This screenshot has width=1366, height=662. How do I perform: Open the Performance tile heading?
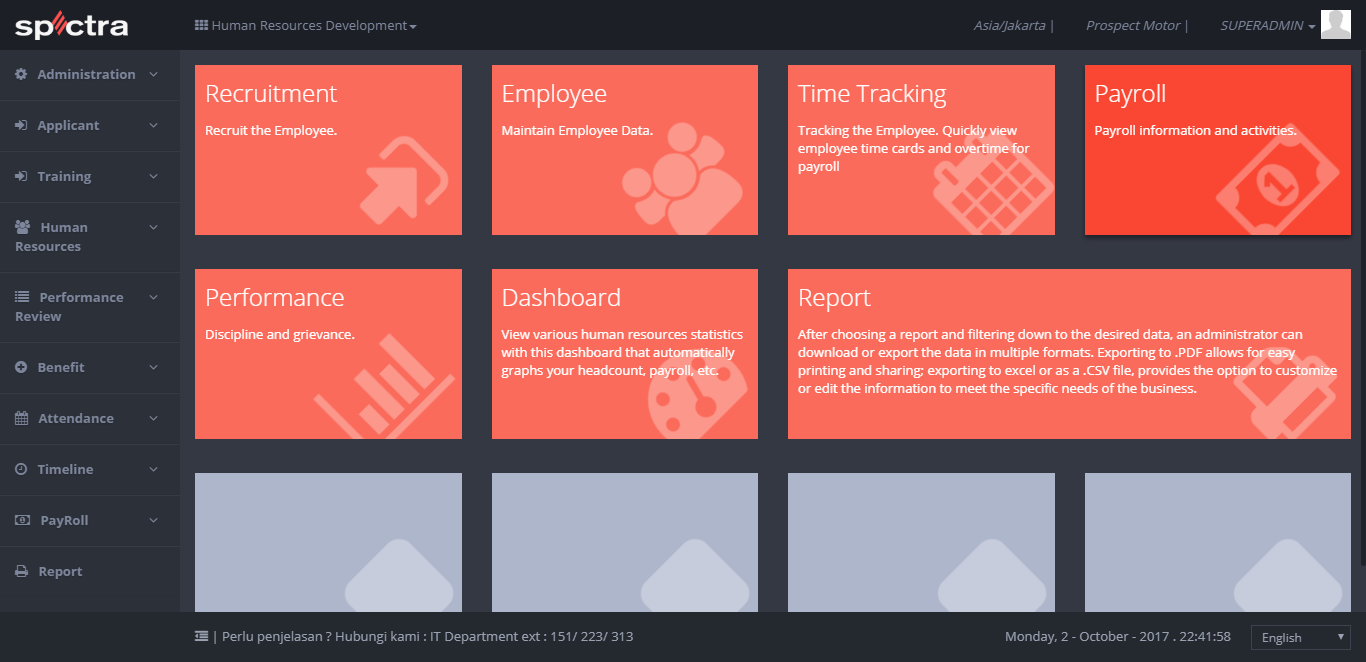coord(274,298)
